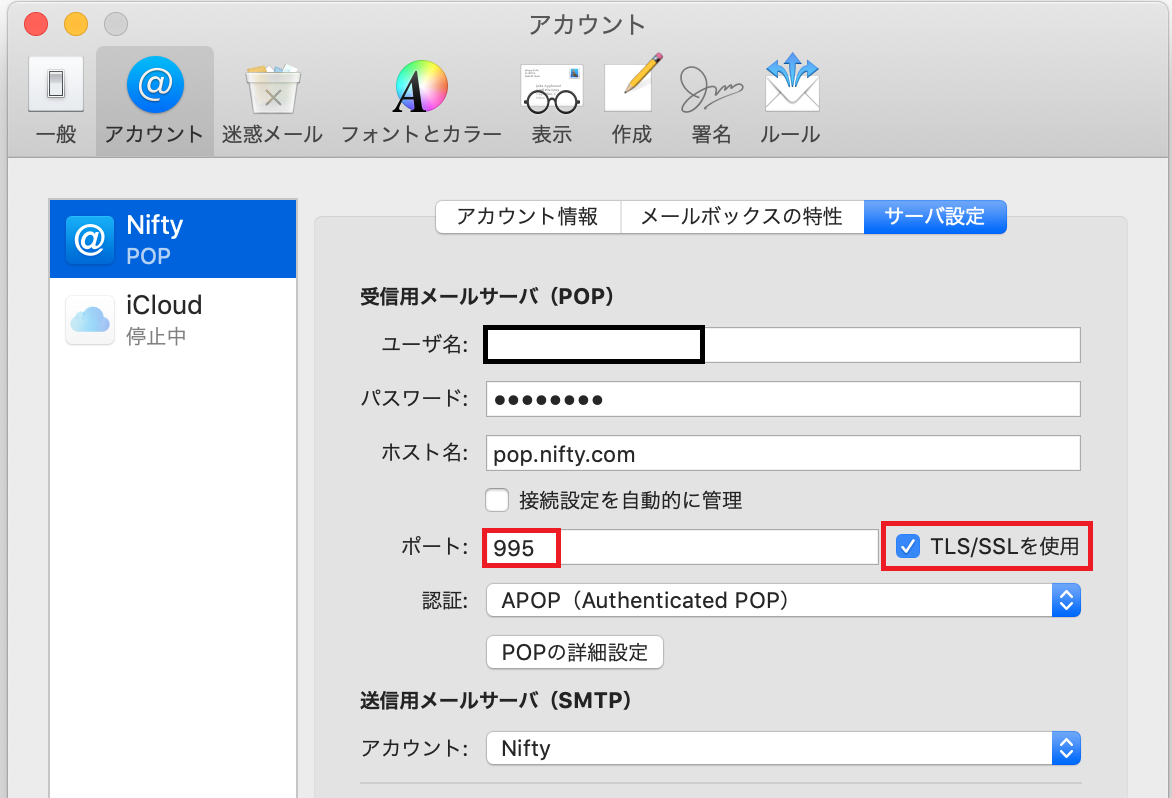Image resolution: width=1172 pixels, height=798 pixels.
Task: Switch to Viewing (表示) preferences
Action: tap(551, 100)
